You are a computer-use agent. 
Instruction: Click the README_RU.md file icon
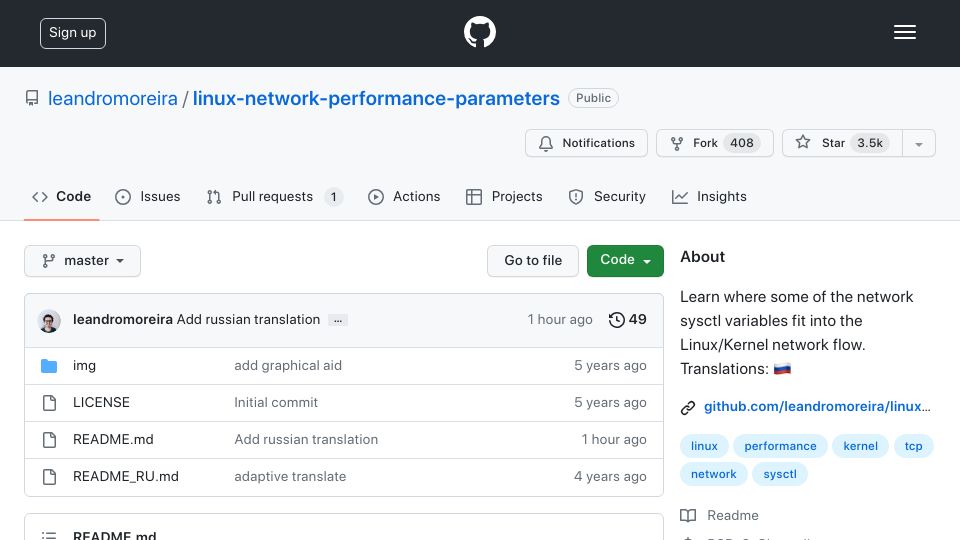pos(49,477)
